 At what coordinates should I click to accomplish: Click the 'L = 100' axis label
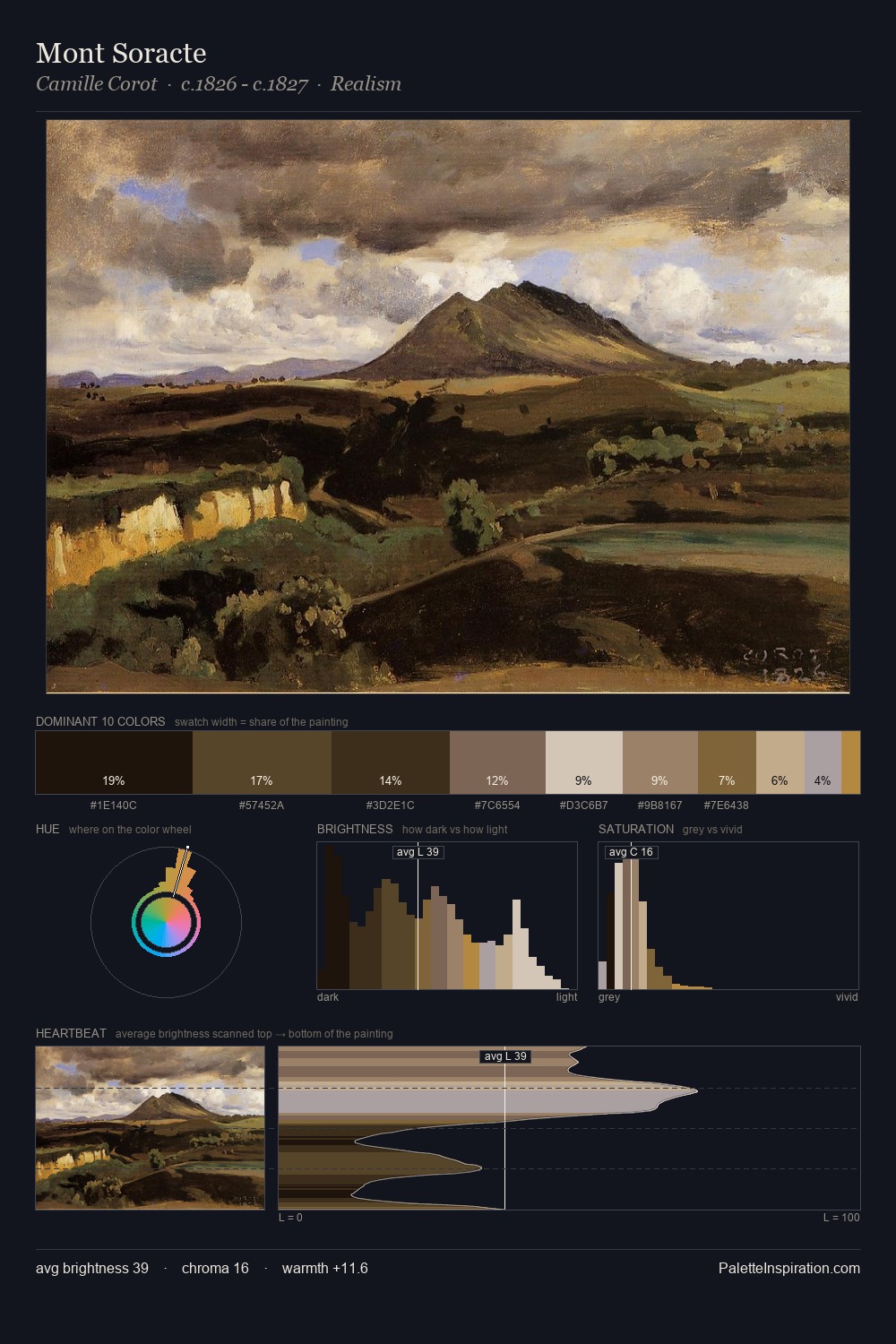pos(841,1218)
